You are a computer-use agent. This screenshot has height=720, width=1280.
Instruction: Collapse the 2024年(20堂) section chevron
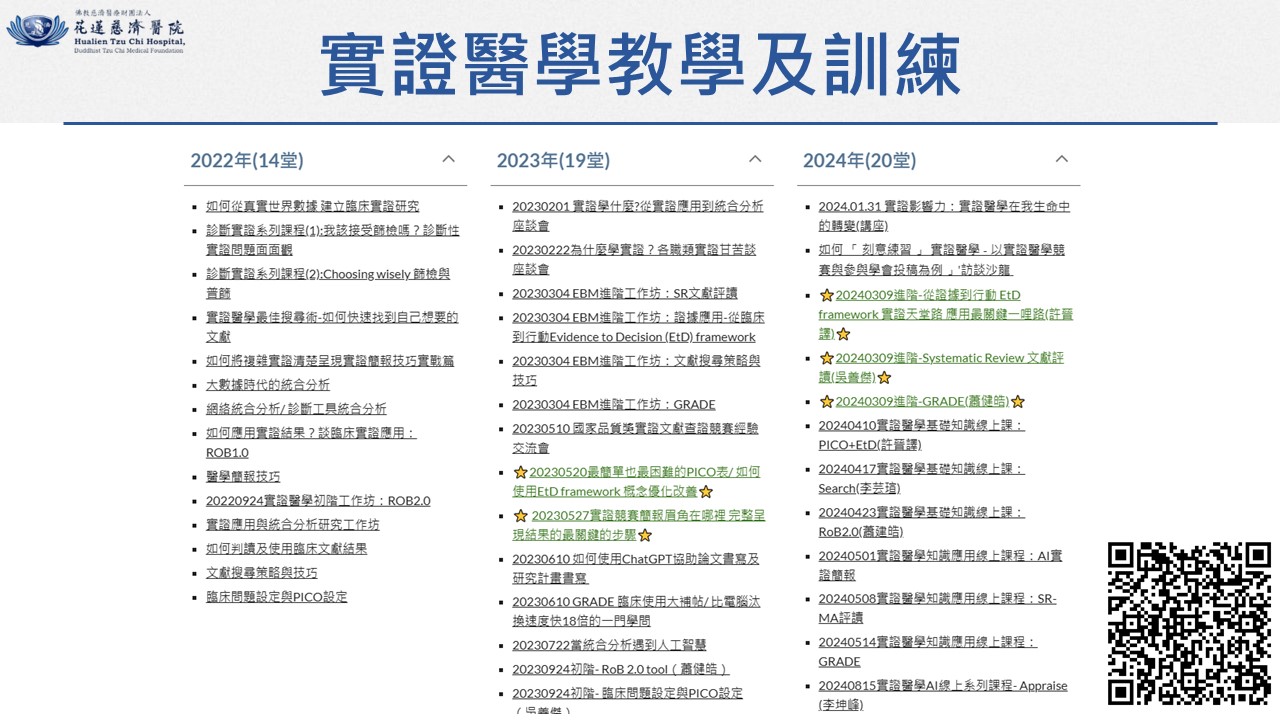(1062, 159)
